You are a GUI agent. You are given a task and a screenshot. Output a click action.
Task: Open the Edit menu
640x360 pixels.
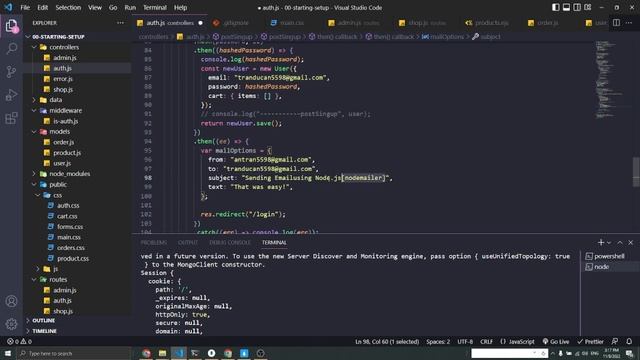[x=42, y=7]
